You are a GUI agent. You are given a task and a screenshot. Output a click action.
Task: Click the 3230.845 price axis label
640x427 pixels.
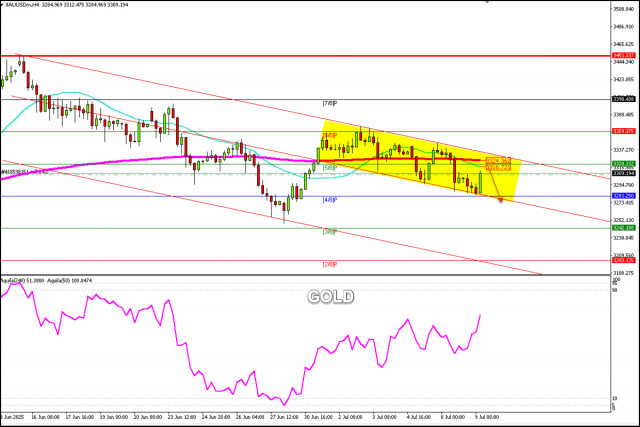(x=624, y=238)
